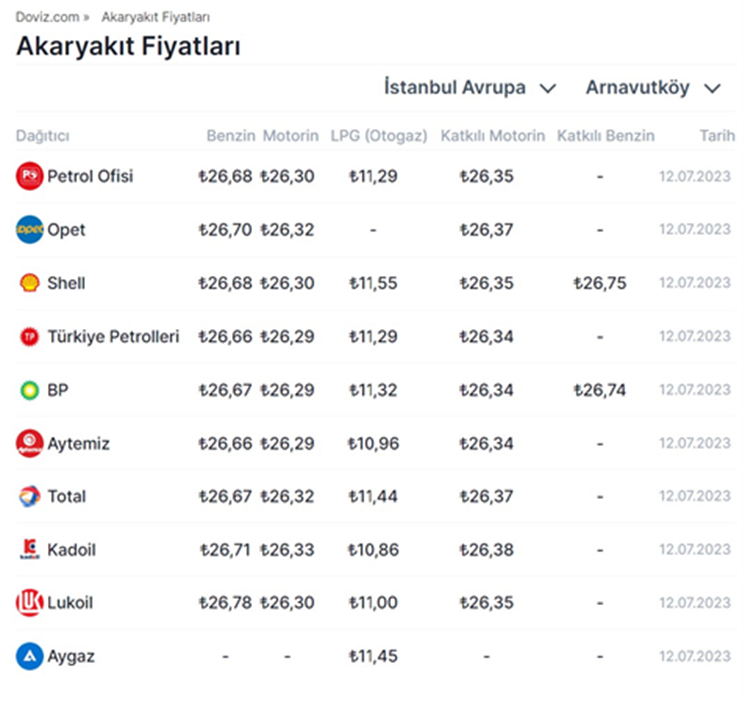
Task: Select the Katkılı Benzin column header
Action: click(606, 136)
